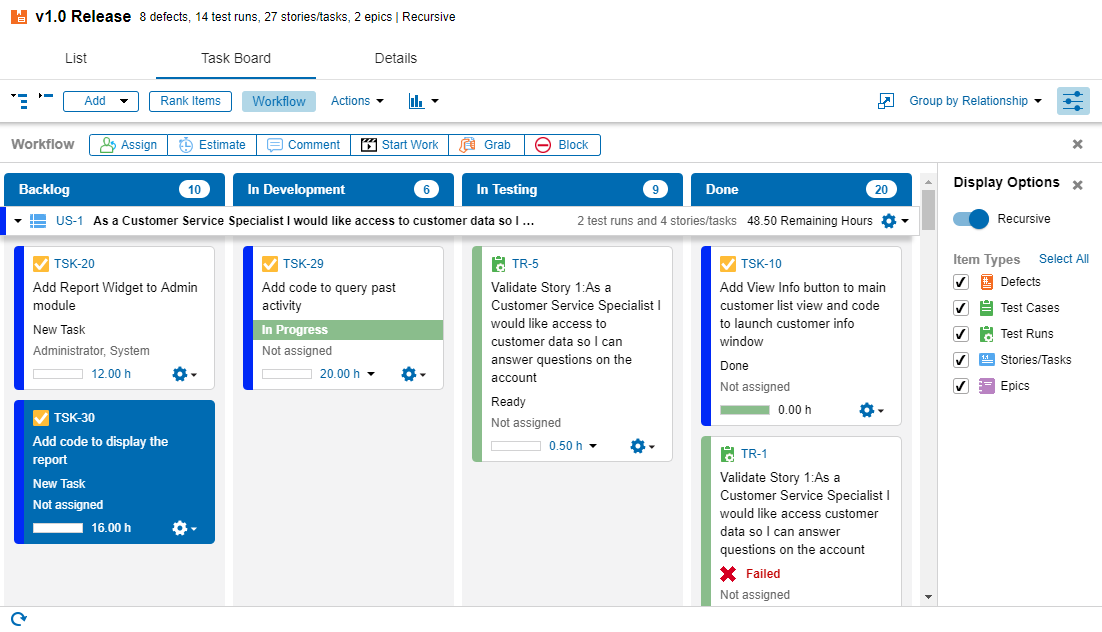Click the Rank Items button
The width and height of the screenshot is (1102, 632).
coord(190,101)
